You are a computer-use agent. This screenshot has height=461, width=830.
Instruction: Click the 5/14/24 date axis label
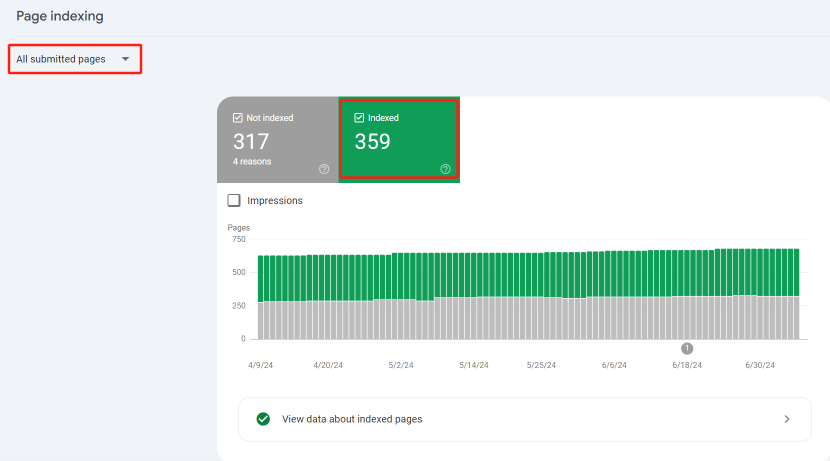[474, 366]
